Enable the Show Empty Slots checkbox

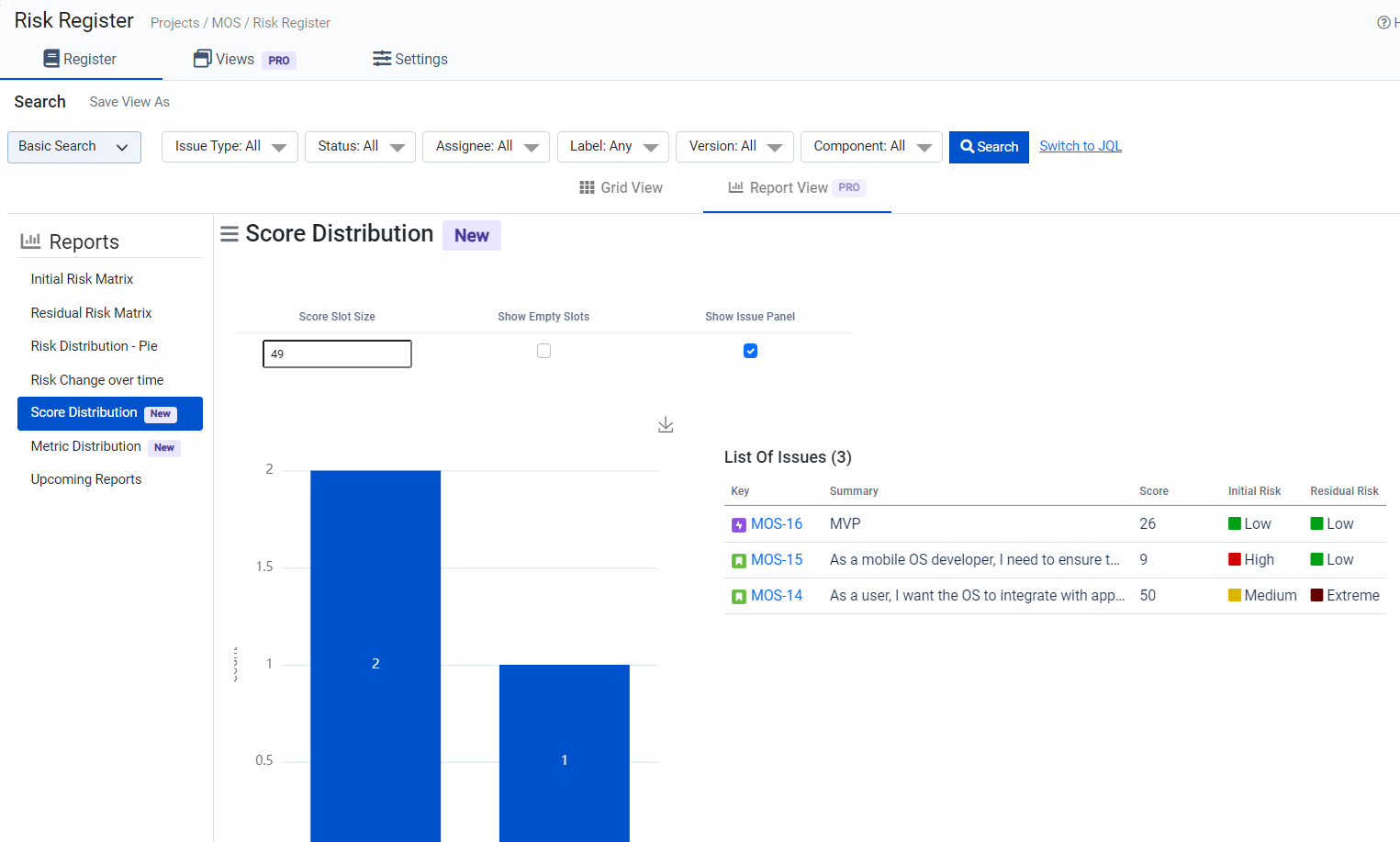click(543, 351)
